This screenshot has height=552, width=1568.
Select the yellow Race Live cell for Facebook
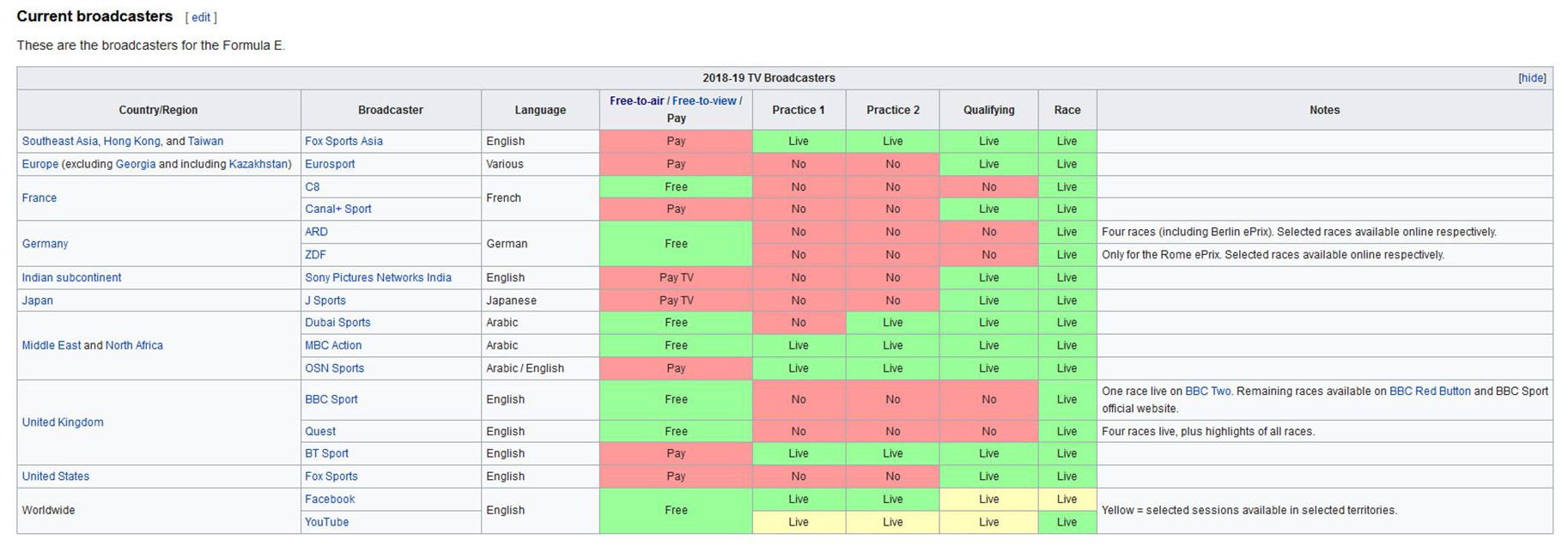pyautogui.click(x=1067, y=500)
